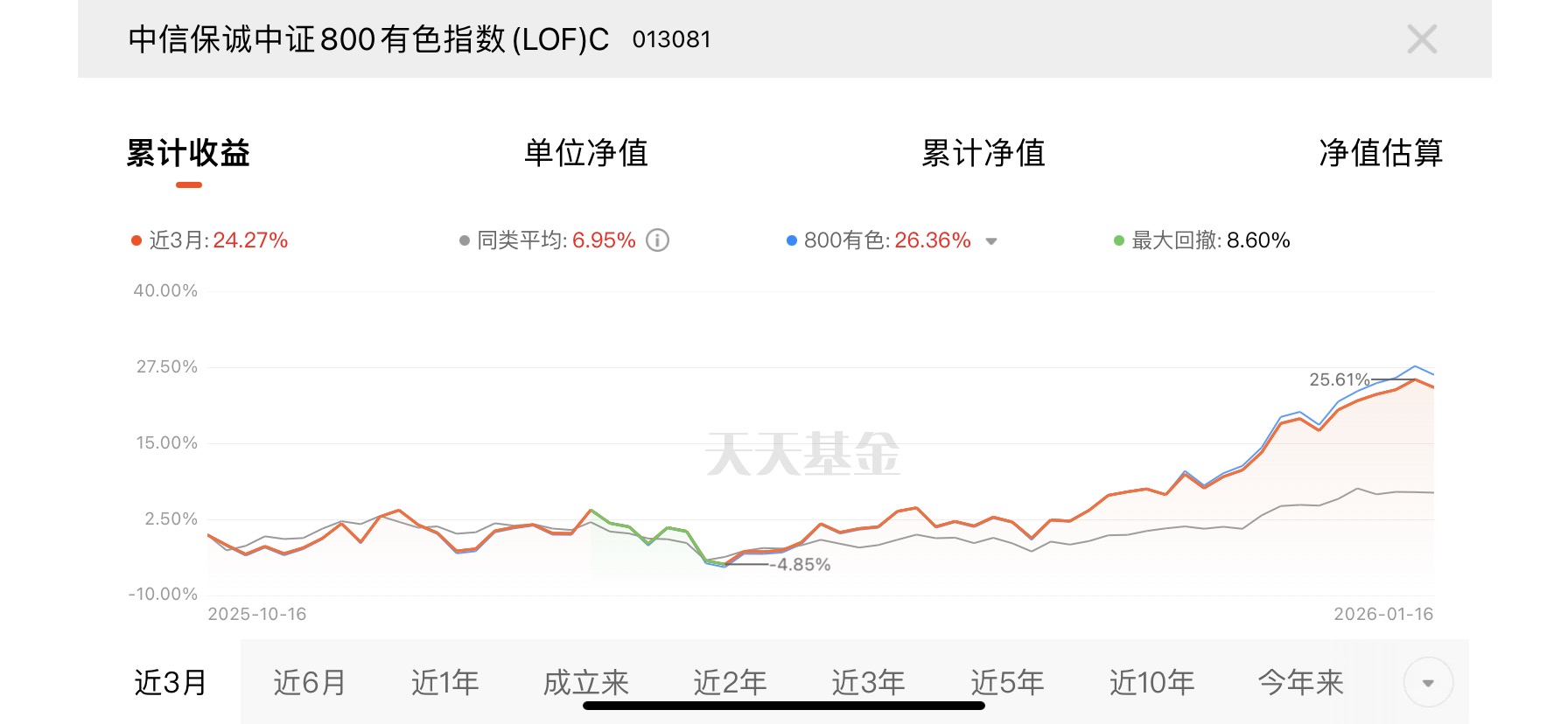Open the 净值估算 tab

coord(1381,153)
